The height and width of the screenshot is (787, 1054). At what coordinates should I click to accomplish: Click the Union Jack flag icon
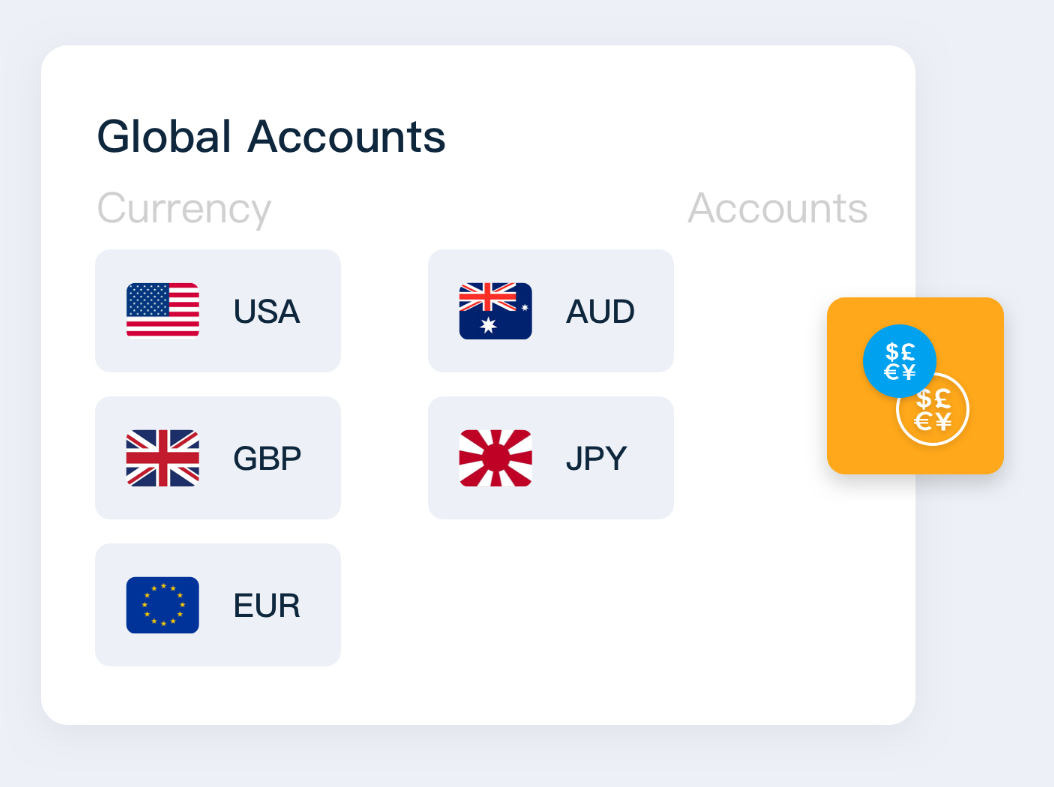163,458
